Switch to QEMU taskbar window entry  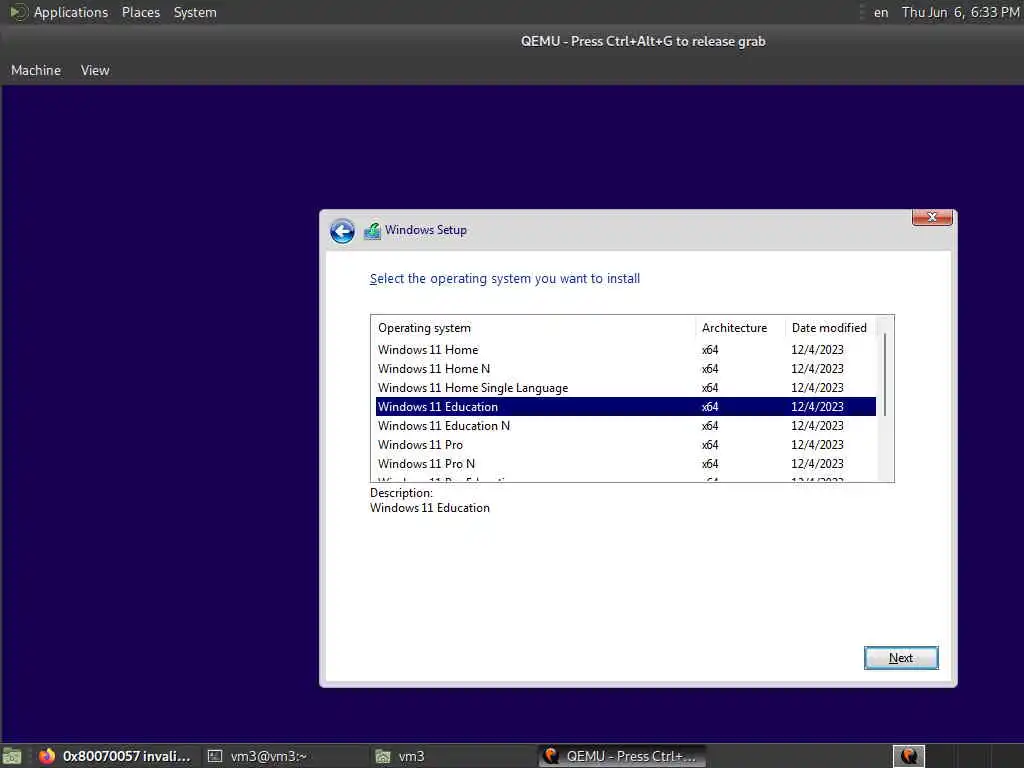pos(622,756)
